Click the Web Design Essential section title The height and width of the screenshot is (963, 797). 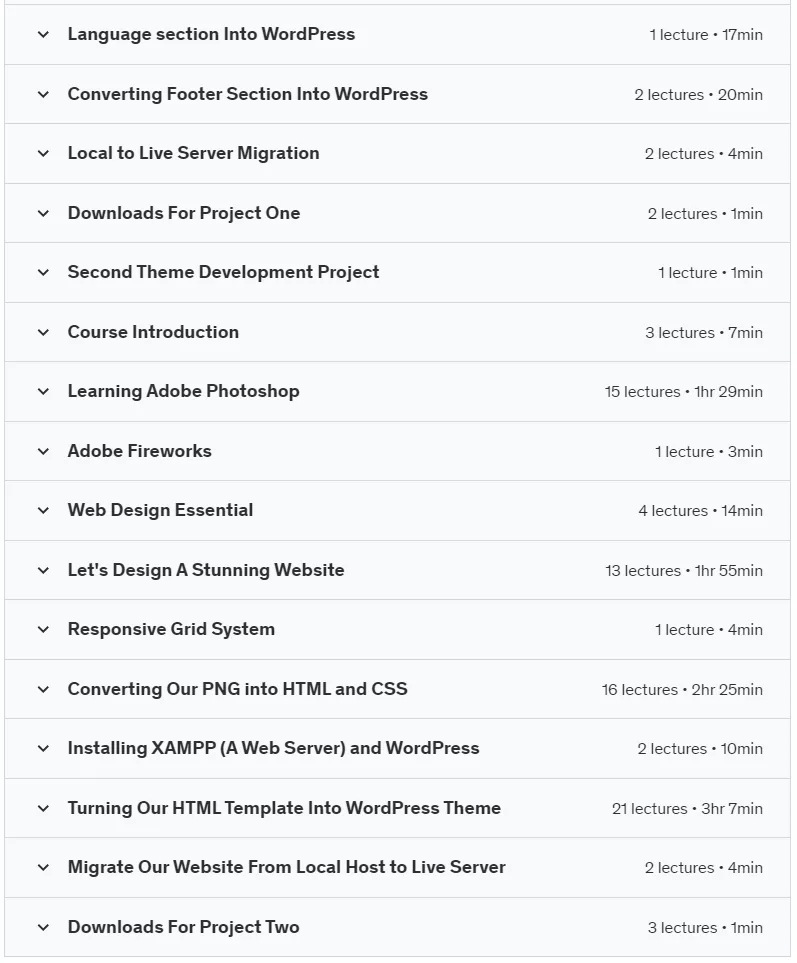[160, 510]
